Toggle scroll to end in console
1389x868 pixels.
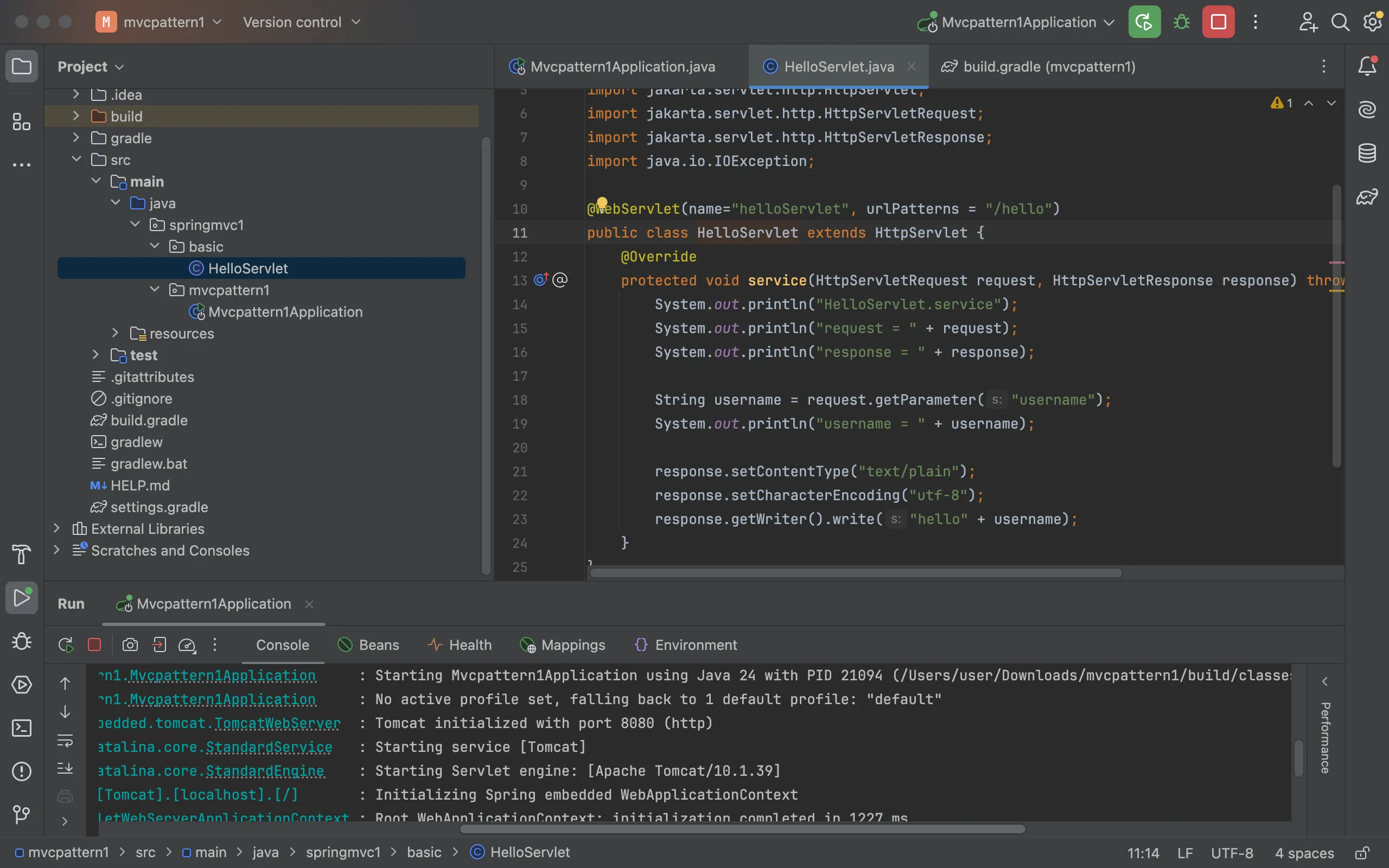tap(65, 768)
